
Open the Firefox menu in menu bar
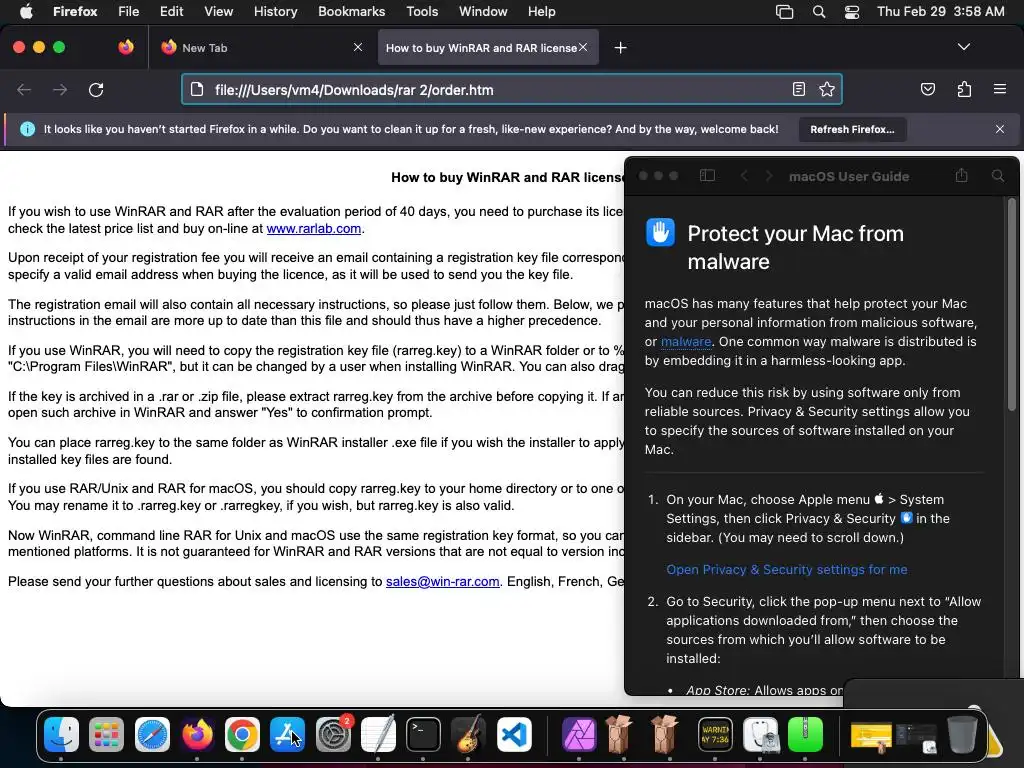pos(75,12)
